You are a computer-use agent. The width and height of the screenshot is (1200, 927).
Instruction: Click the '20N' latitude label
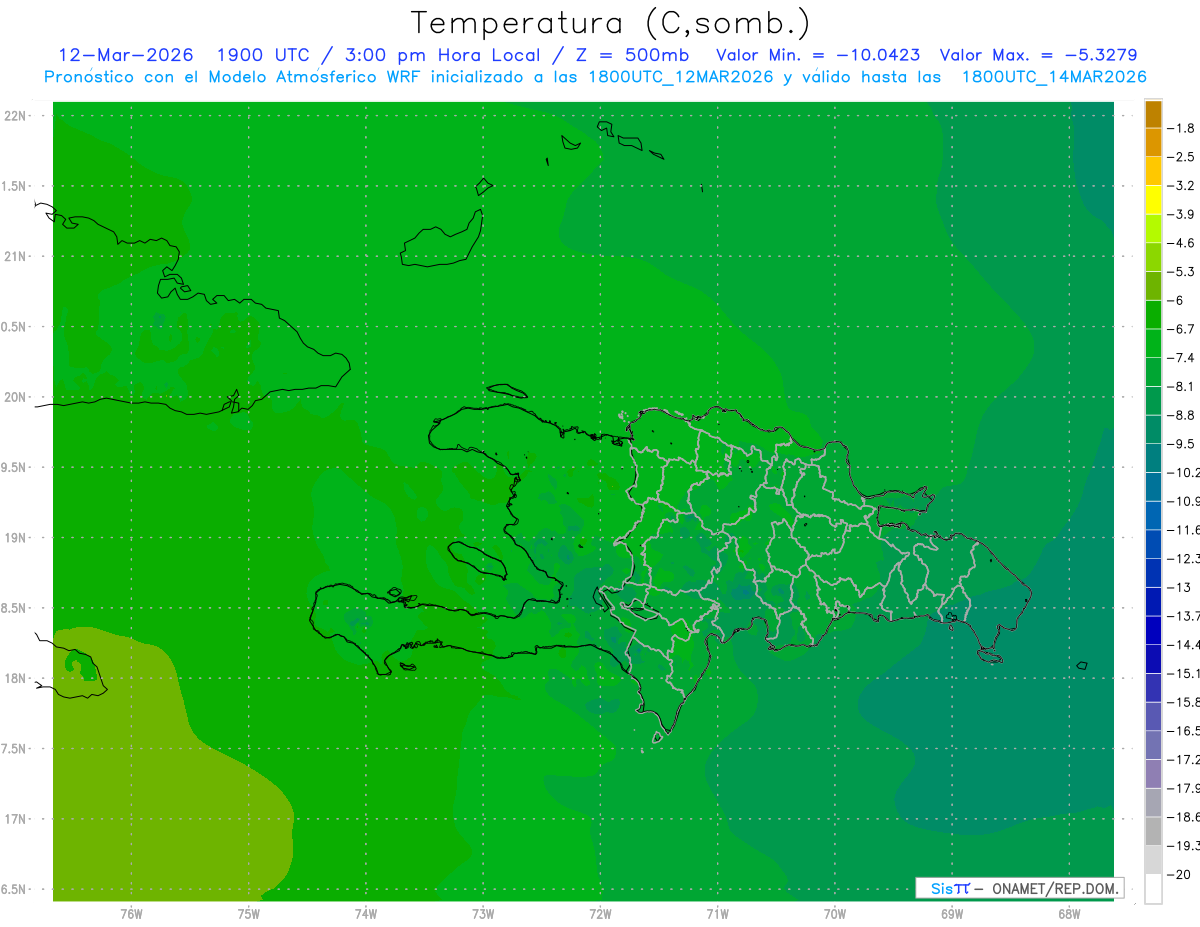14,397
